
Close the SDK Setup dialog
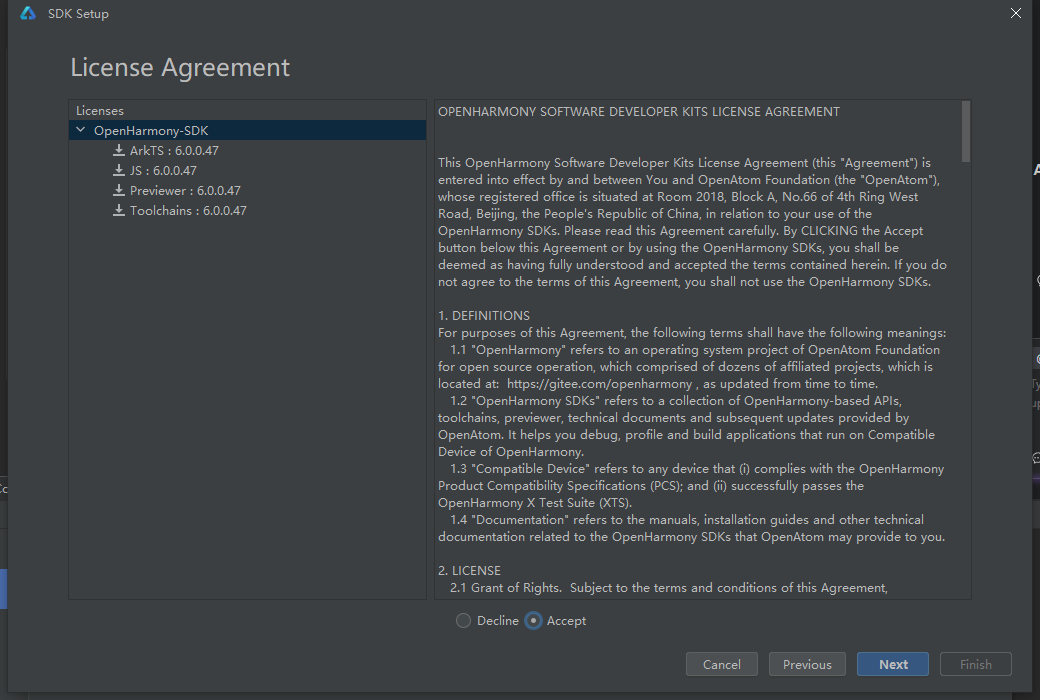click(1015, 13)
